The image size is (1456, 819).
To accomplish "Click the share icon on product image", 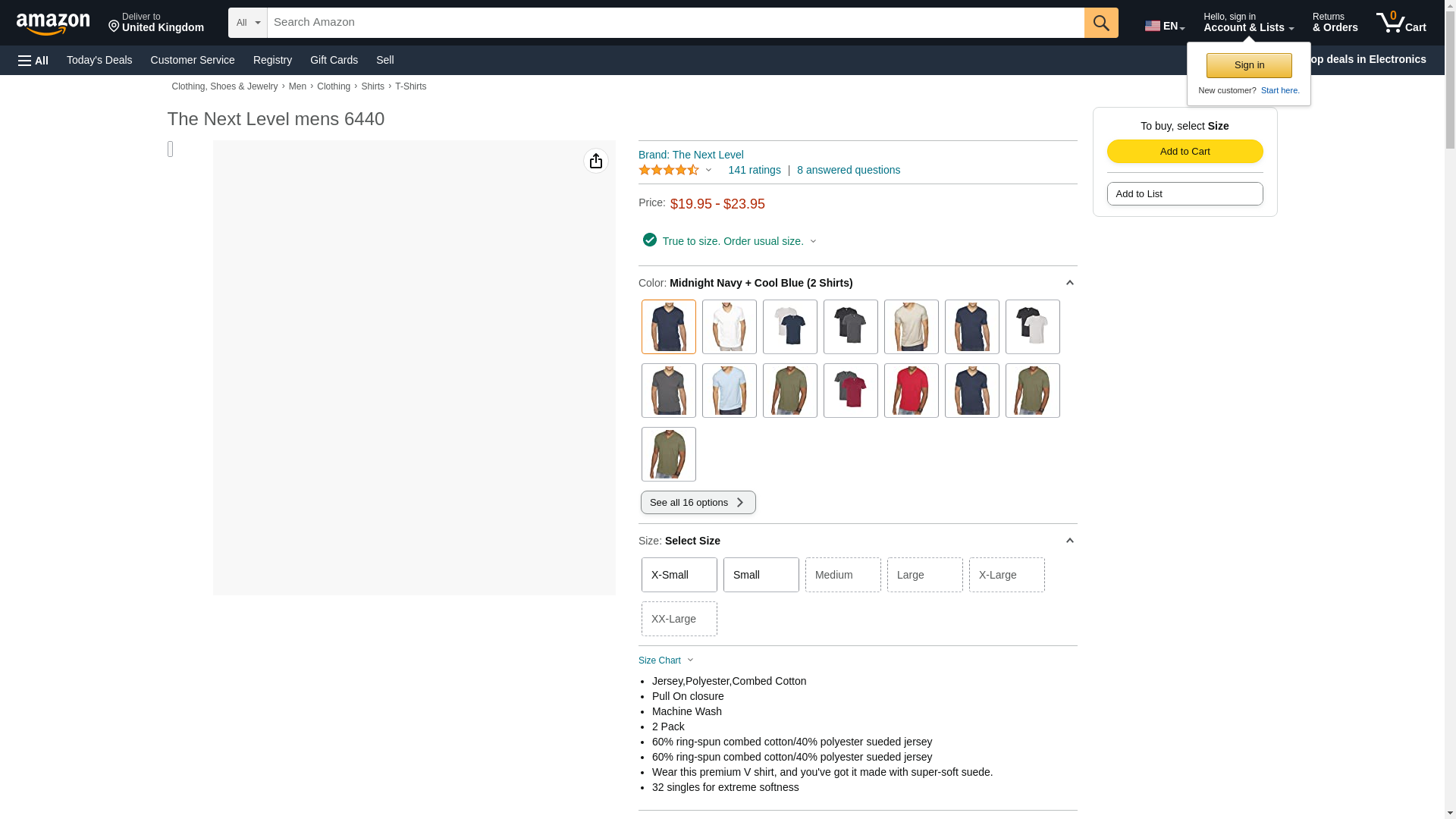I will [596, 161].
